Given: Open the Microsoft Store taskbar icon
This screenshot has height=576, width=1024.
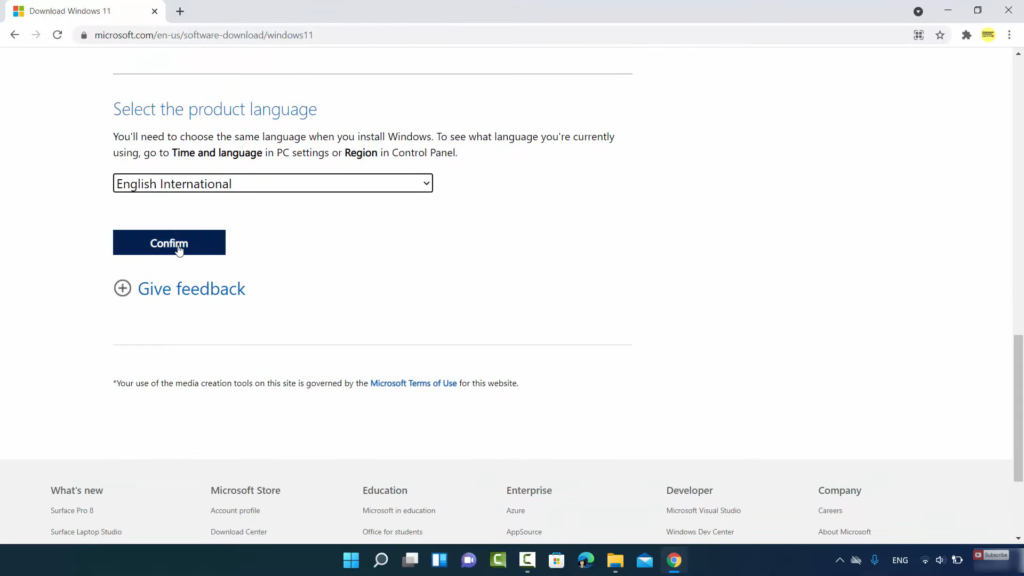Looking at the screenshot, I should pos(557,560).
